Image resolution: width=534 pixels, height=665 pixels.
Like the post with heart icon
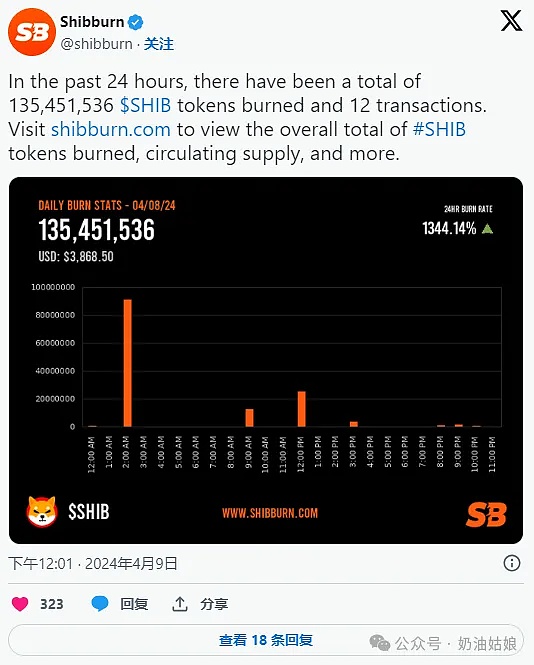tap(20, 604)
